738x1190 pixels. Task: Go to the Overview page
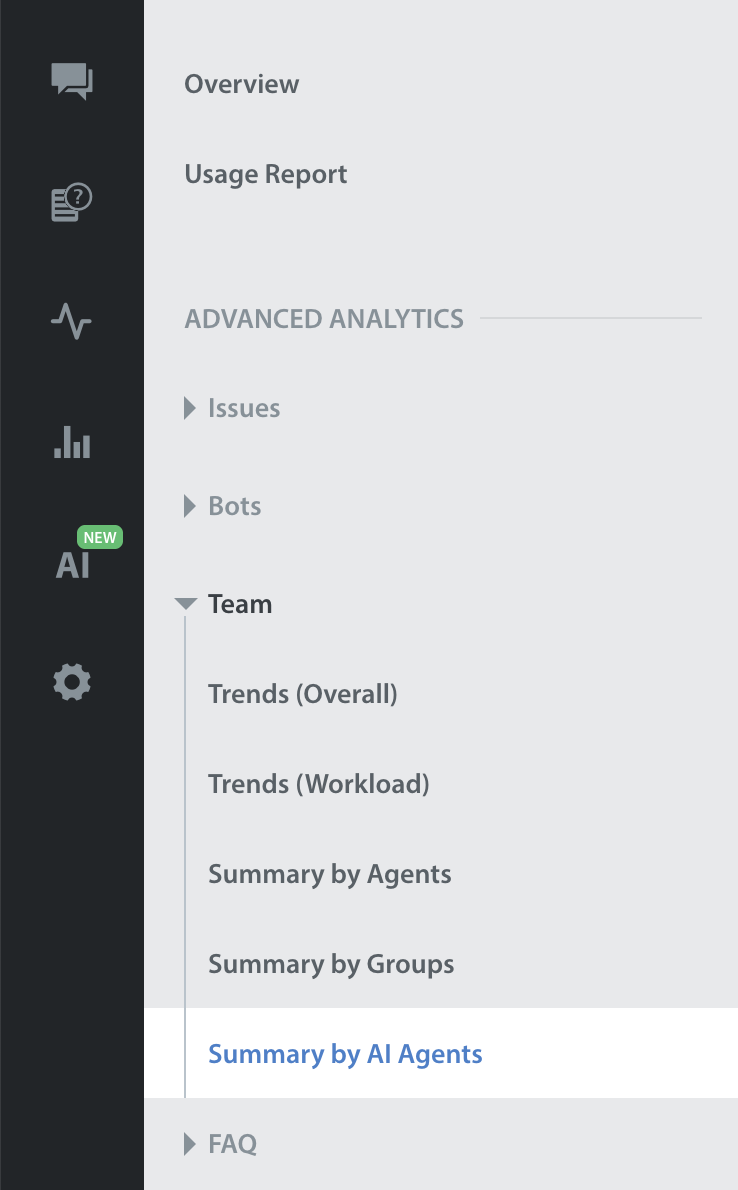[x=241, y=84]
